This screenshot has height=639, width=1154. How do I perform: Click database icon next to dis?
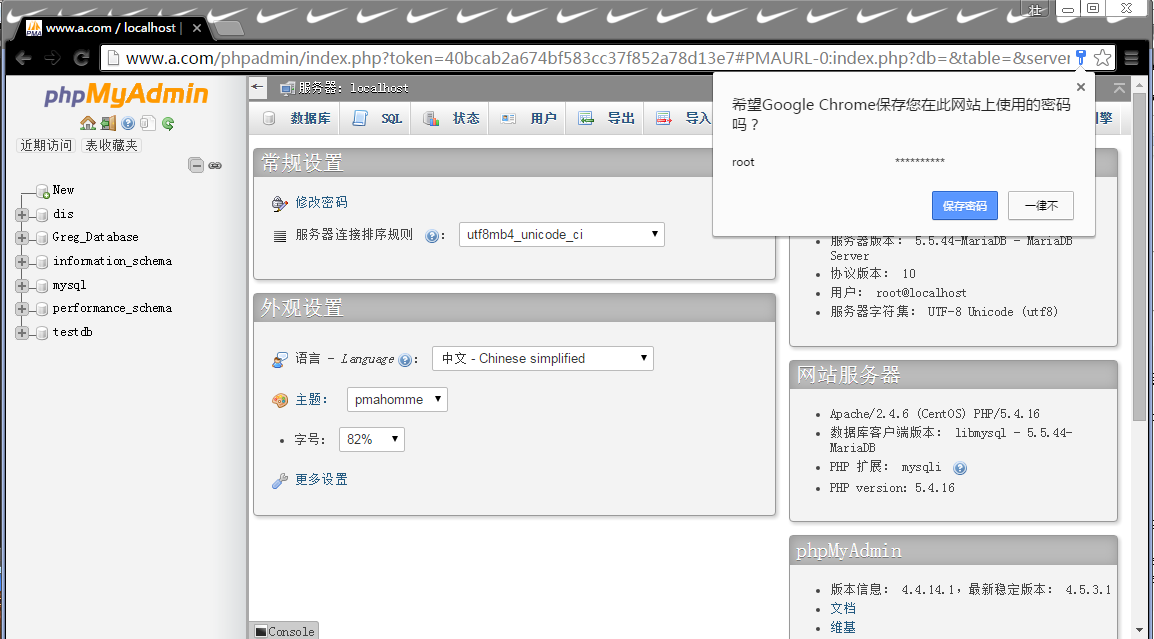click(42, 215)
